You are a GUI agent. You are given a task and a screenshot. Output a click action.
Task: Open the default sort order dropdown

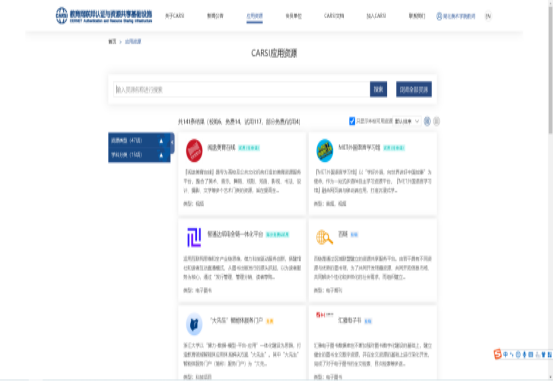(x=407, y=121)
